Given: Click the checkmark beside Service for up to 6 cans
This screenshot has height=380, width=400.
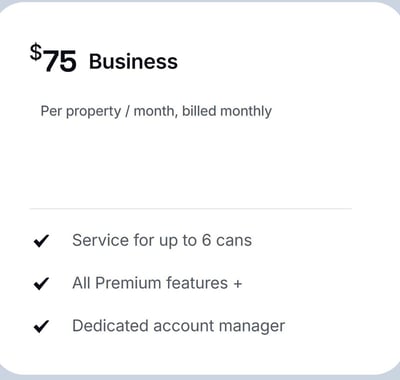Looking at the screenshot, I should (x=41, y=241).
